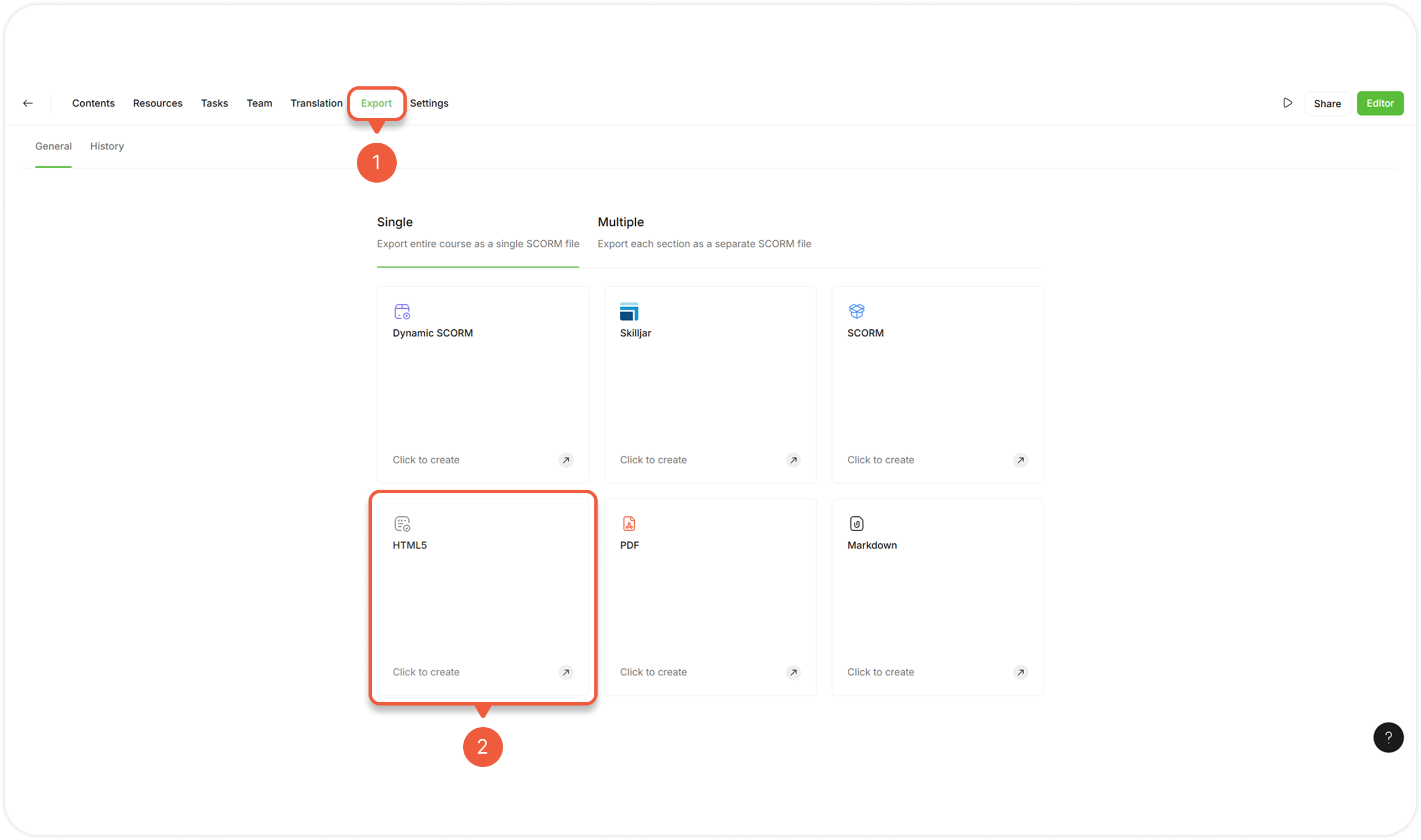The width and height of the screenshot is (1421, 840).
Task: Switch to the Translation tab
Action: tap(317, 103)
